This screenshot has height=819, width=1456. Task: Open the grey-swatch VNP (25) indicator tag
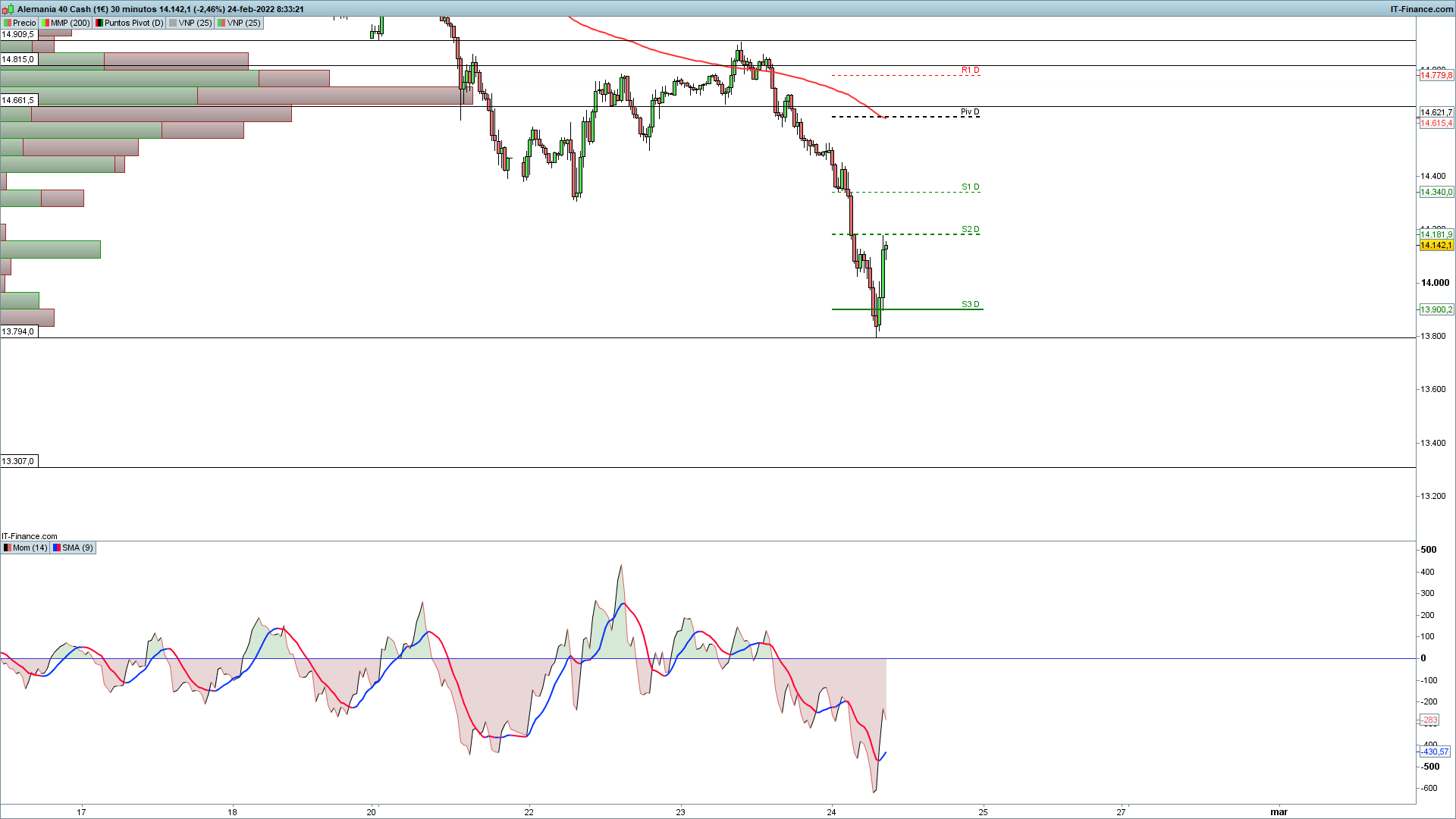[x=191, y=23]
